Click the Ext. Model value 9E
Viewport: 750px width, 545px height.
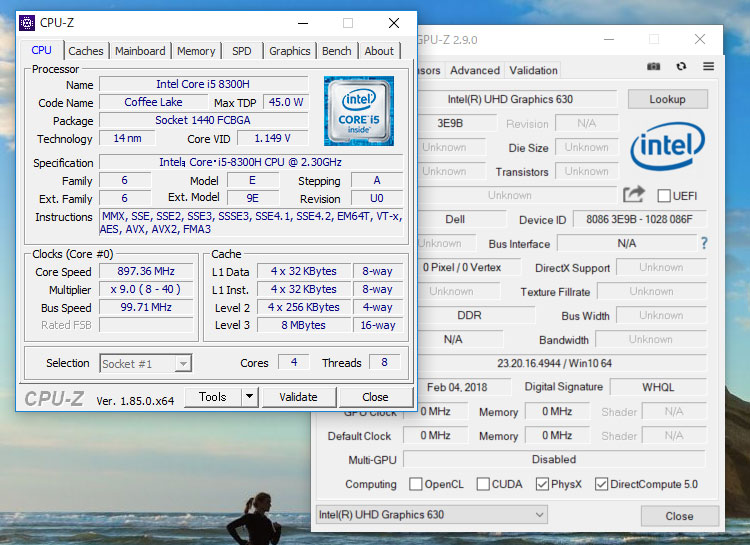pos(253,198)
